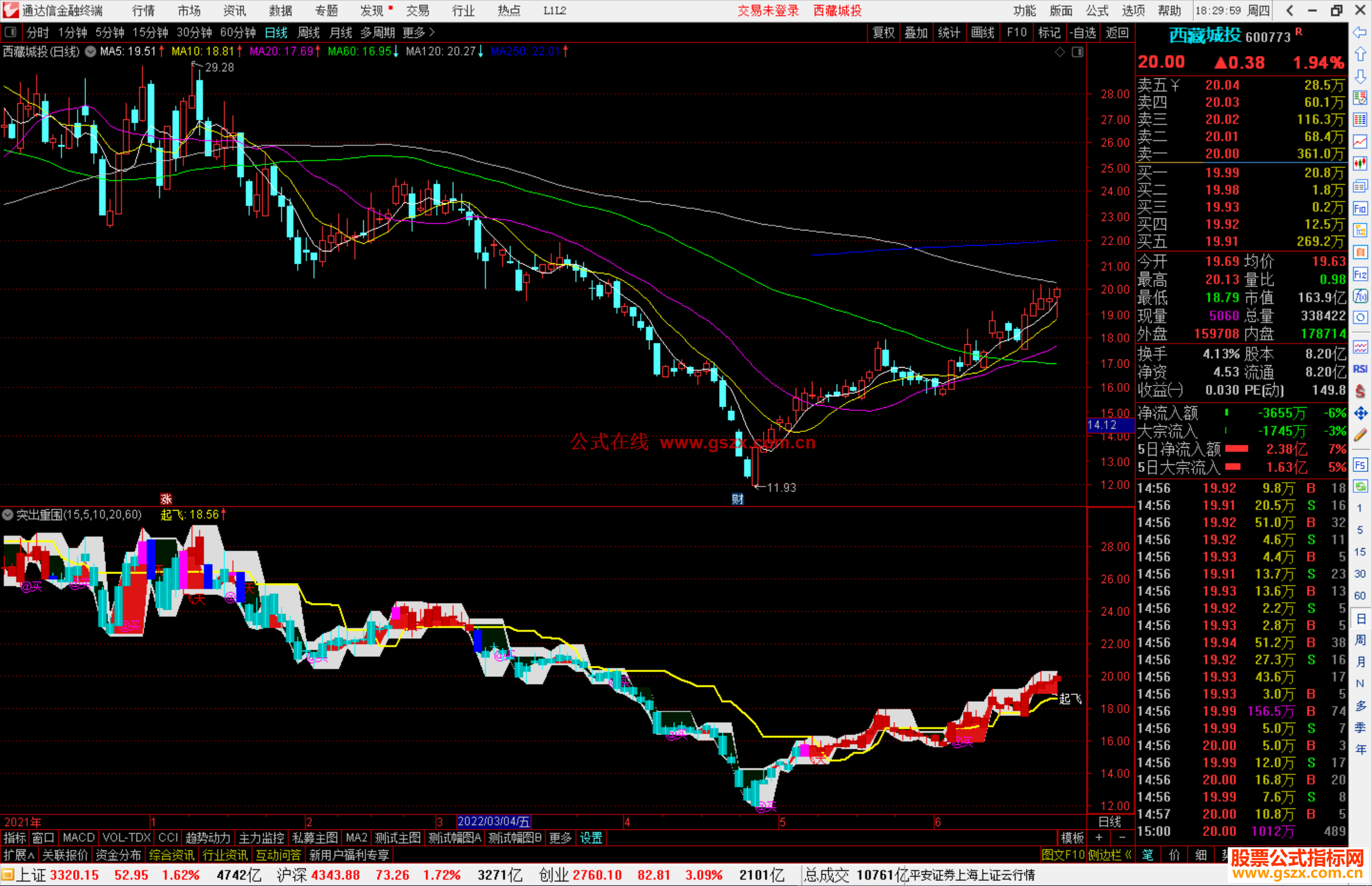Click the 统计 statistics button
The width and height of the screenshot is (1372, 886).
(949, 32)
